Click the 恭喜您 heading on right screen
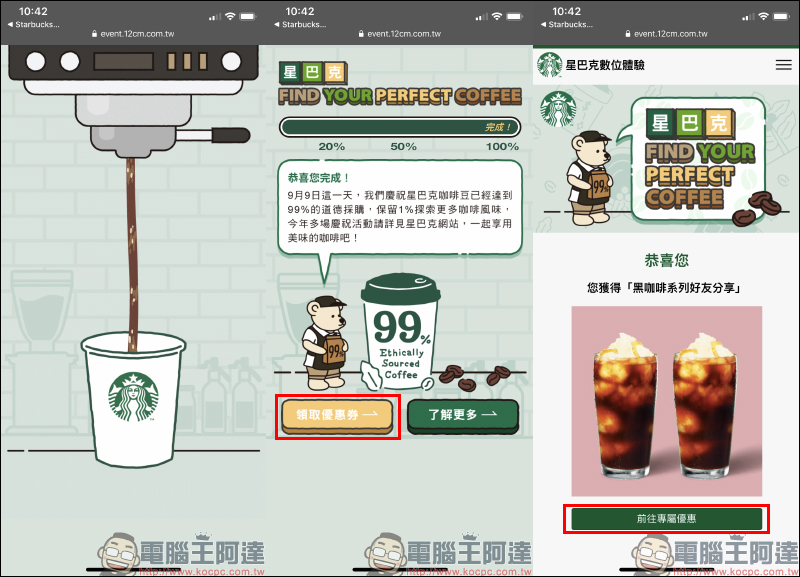800x577 pixels. tap(666, 260)
